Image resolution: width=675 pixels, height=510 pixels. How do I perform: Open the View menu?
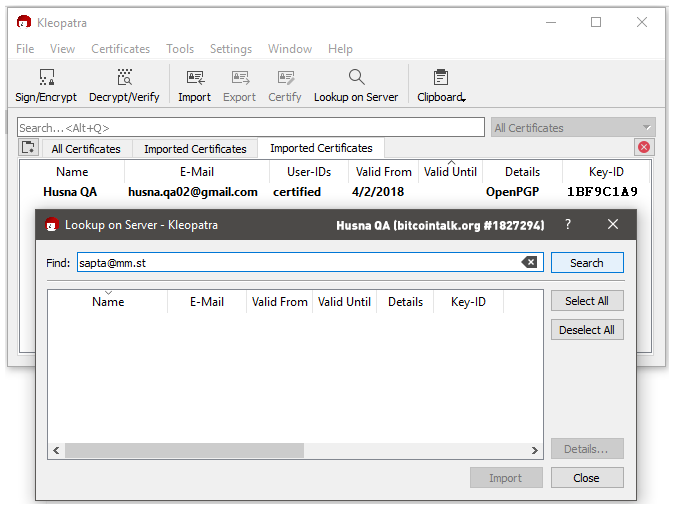pos(62,49)
